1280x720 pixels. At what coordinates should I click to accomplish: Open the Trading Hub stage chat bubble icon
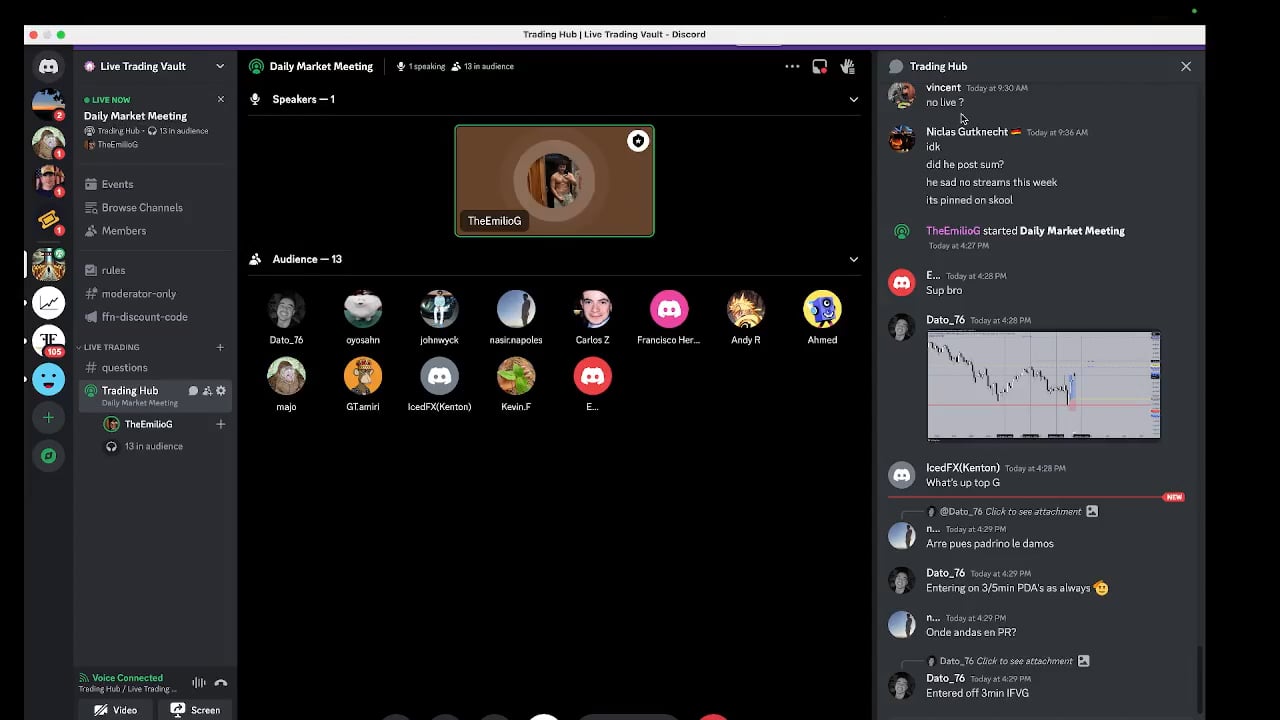click(193, 391)
